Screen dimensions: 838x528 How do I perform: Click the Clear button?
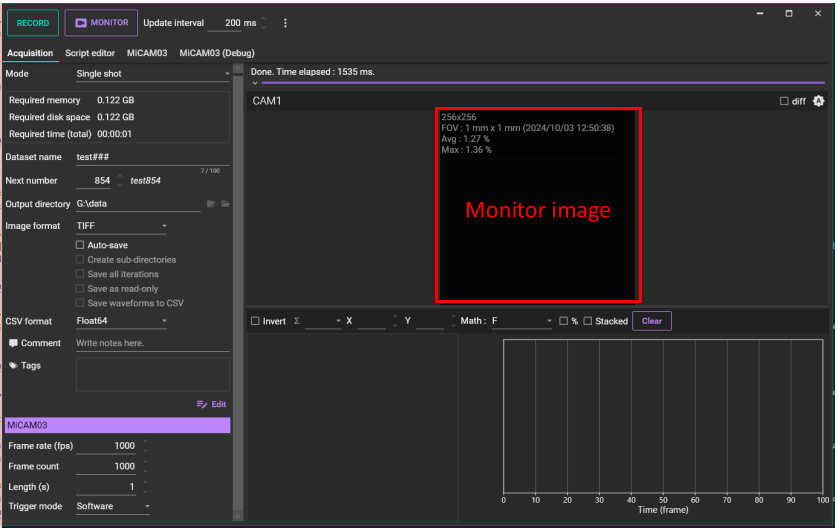point(651,321)
